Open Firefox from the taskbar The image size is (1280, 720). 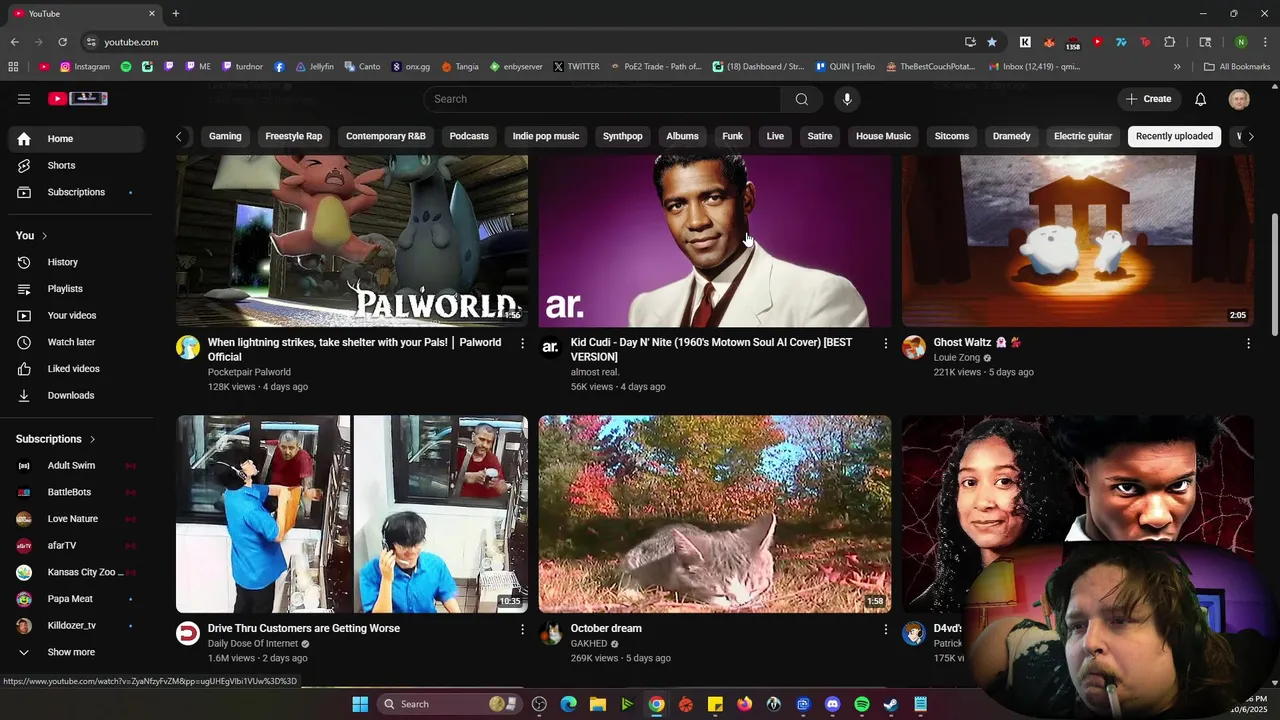744,704
